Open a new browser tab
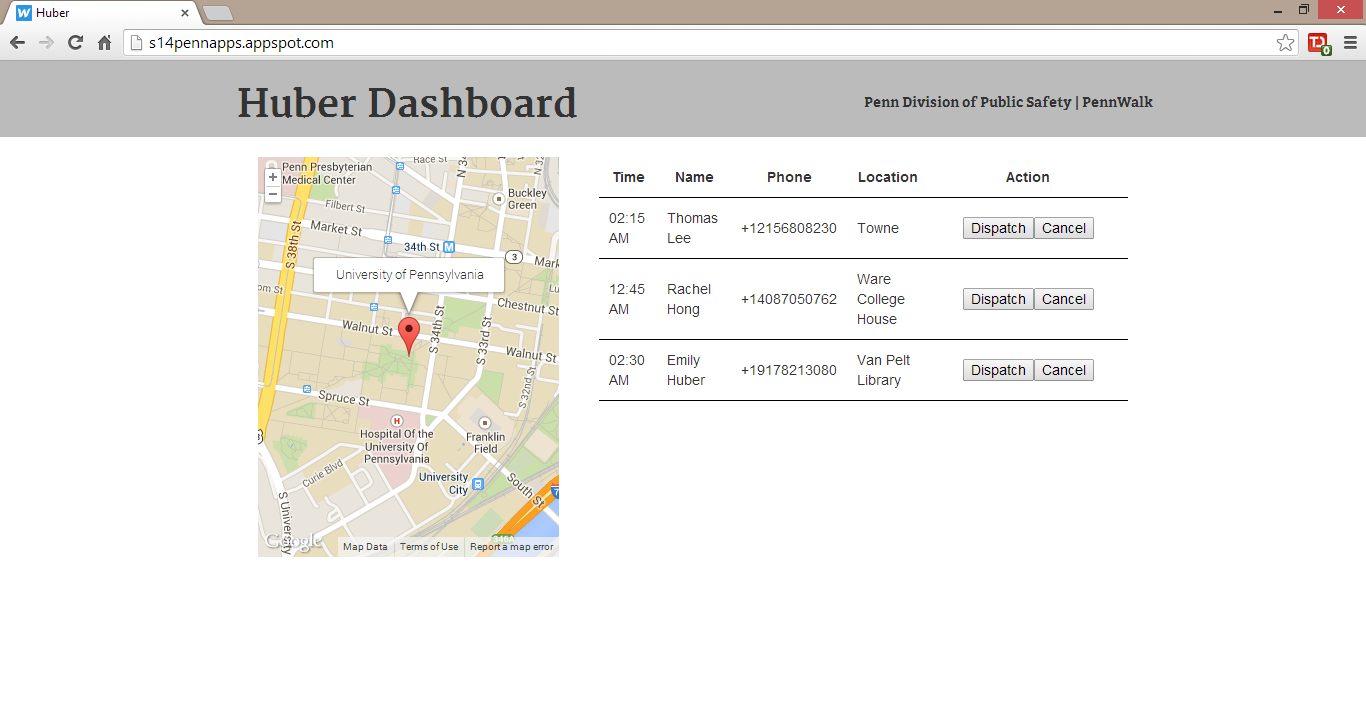 click(x=218, y=13)
